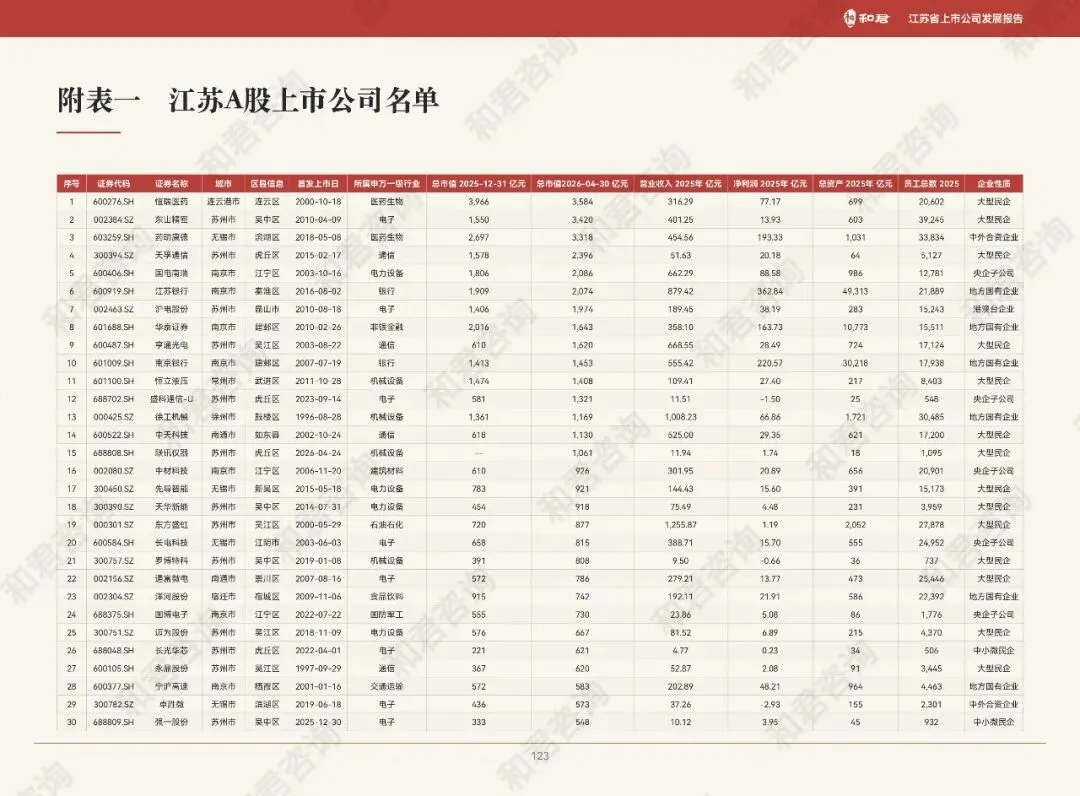This screenshot has width=1080, height=796.
Task: Click the security code '688048.SH'
Action: click(x=114, y=650)
